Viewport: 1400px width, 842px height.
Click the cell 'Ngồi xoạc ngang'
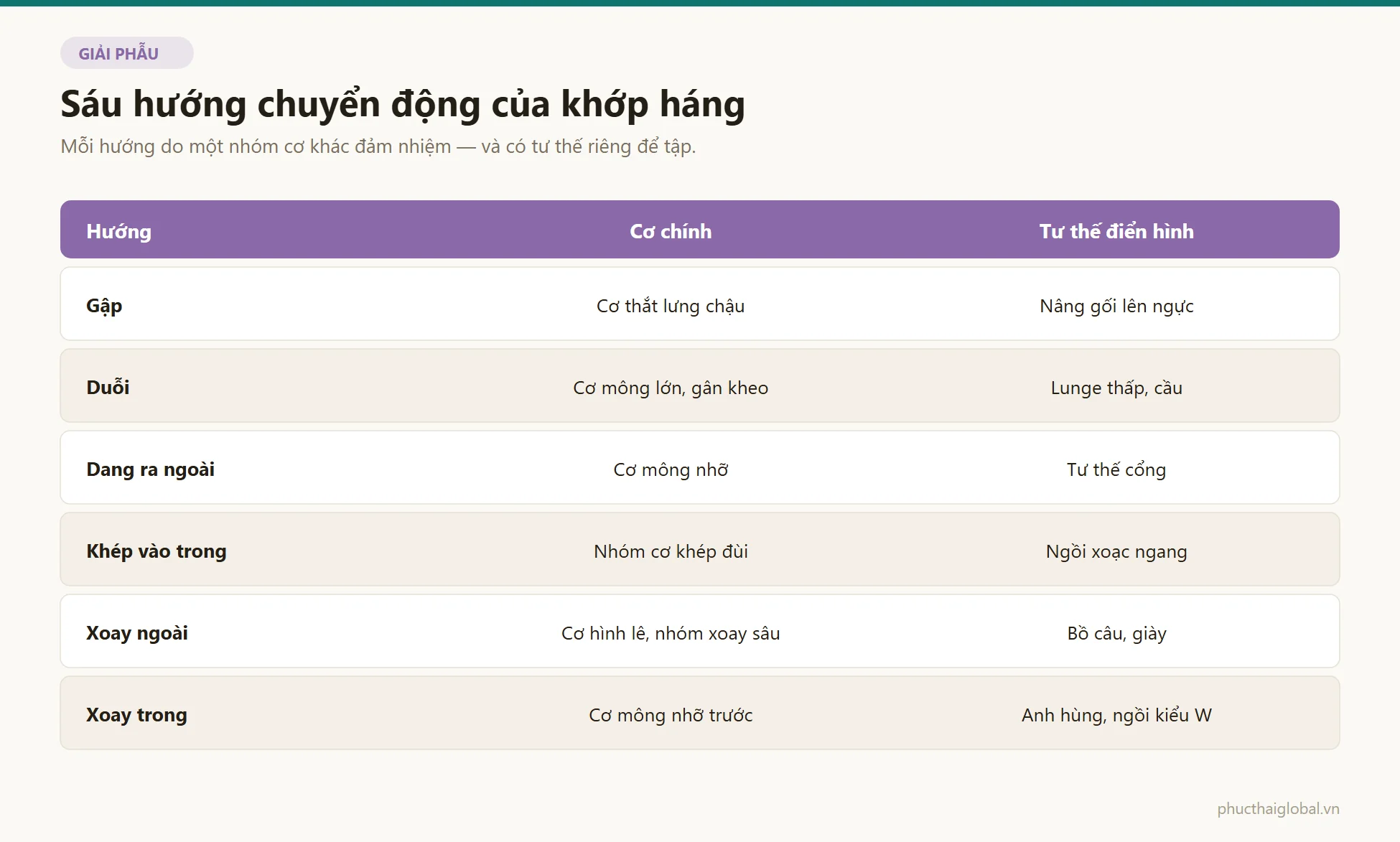[x=1116, y=552]
